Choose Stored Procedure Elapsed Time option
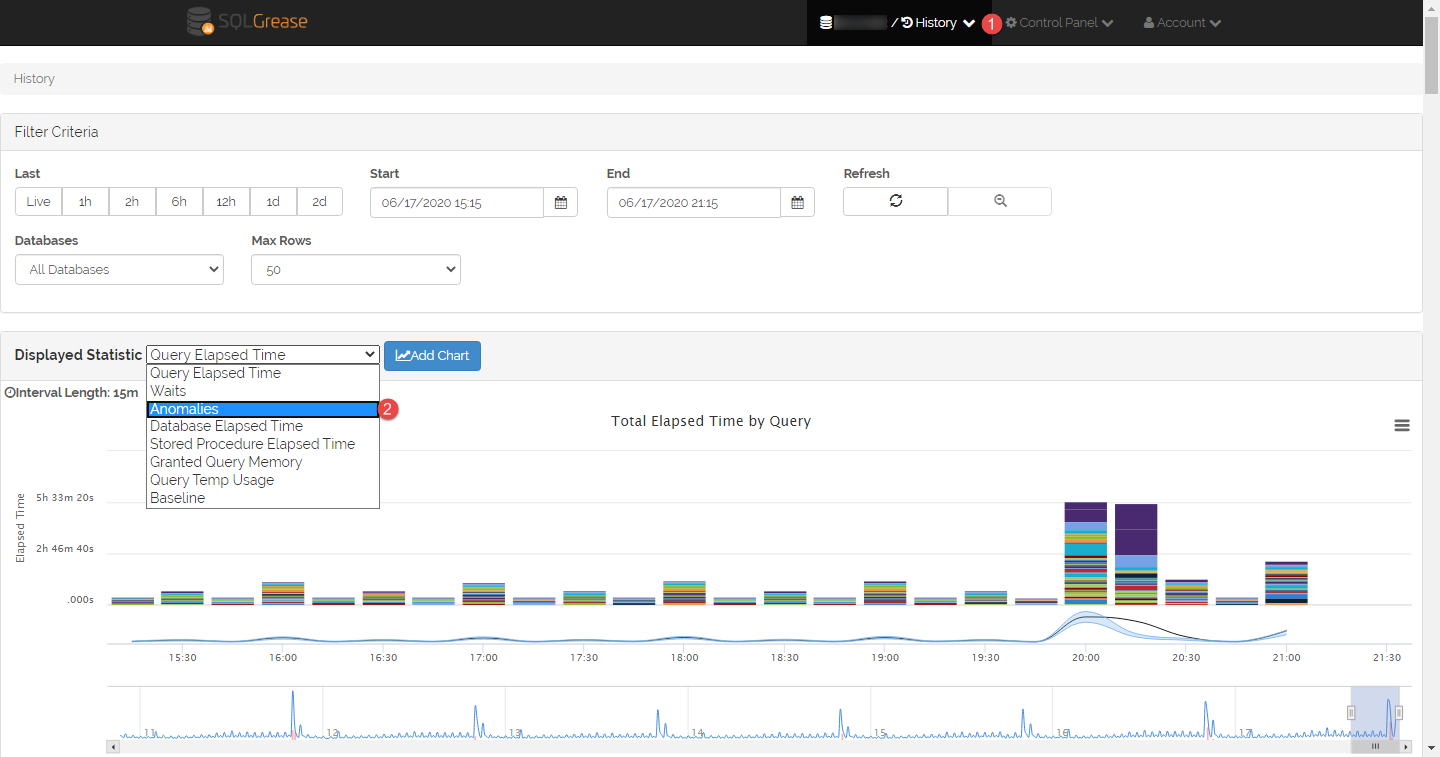The height and width of the screenshot is (757, 1440). [x=263, y=444]
